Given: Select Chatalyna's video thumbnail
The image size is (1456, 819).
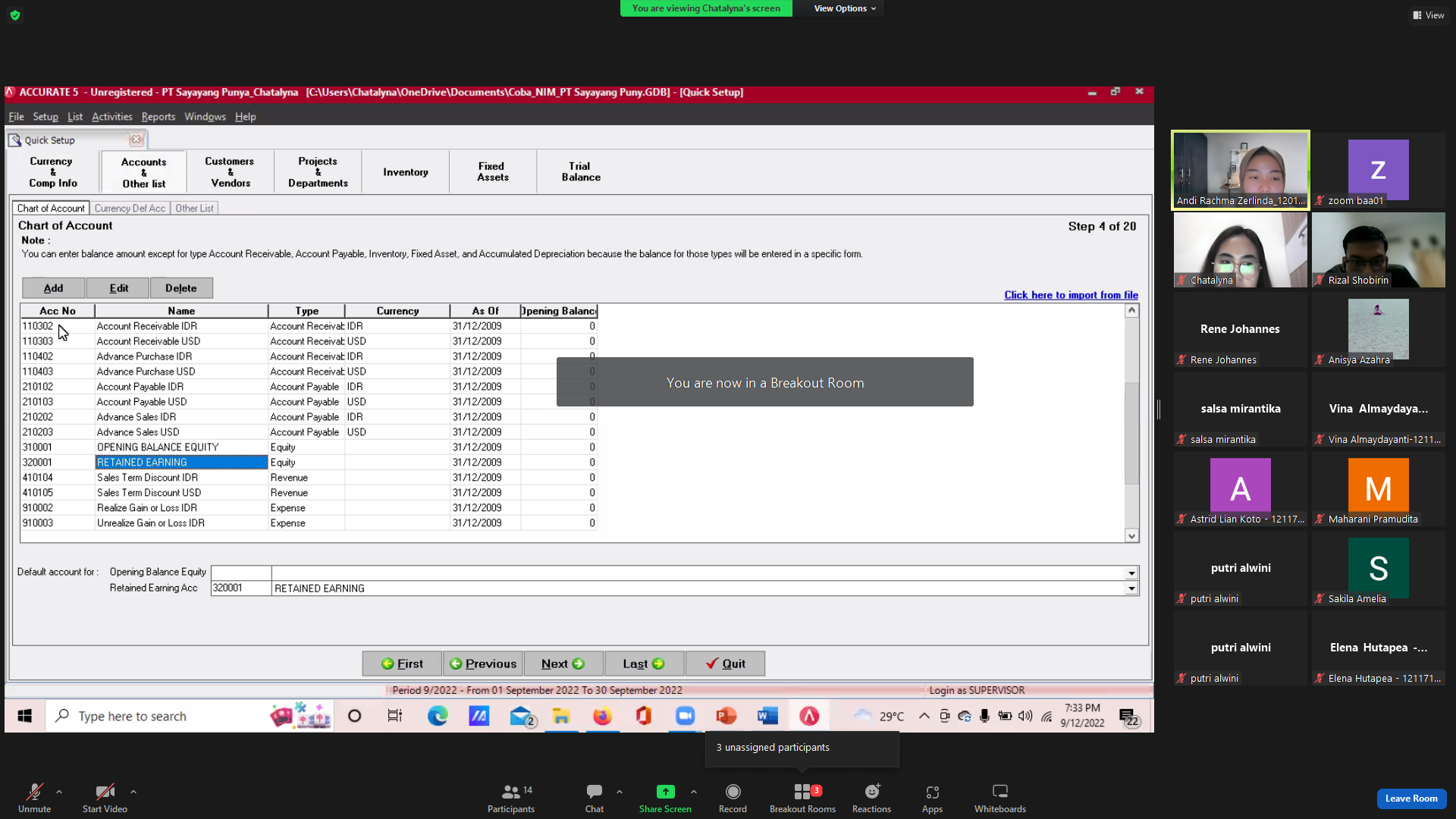Looking at the screenshot, I should tap(1241, 249).
